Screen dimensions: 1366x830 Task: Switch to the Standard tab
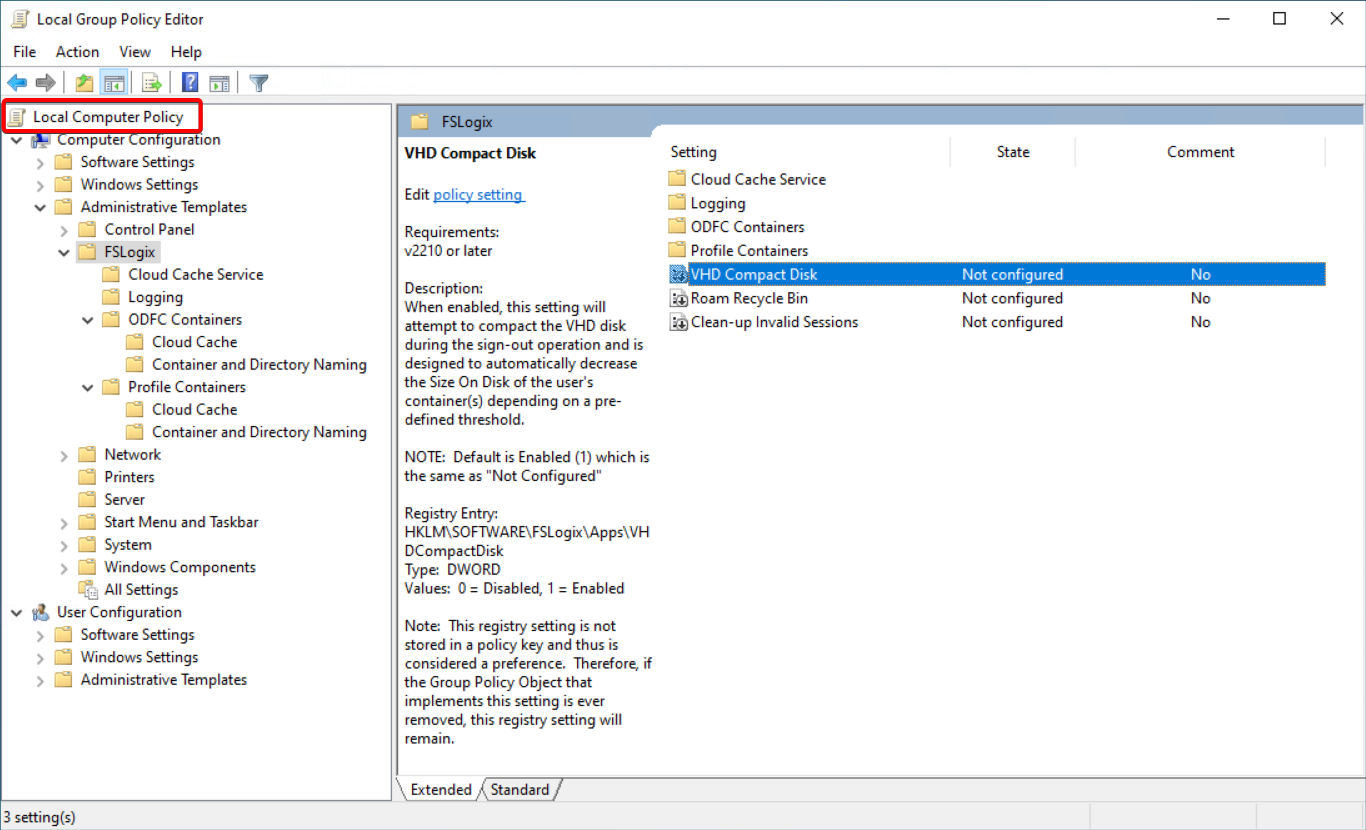click(519, 789)
